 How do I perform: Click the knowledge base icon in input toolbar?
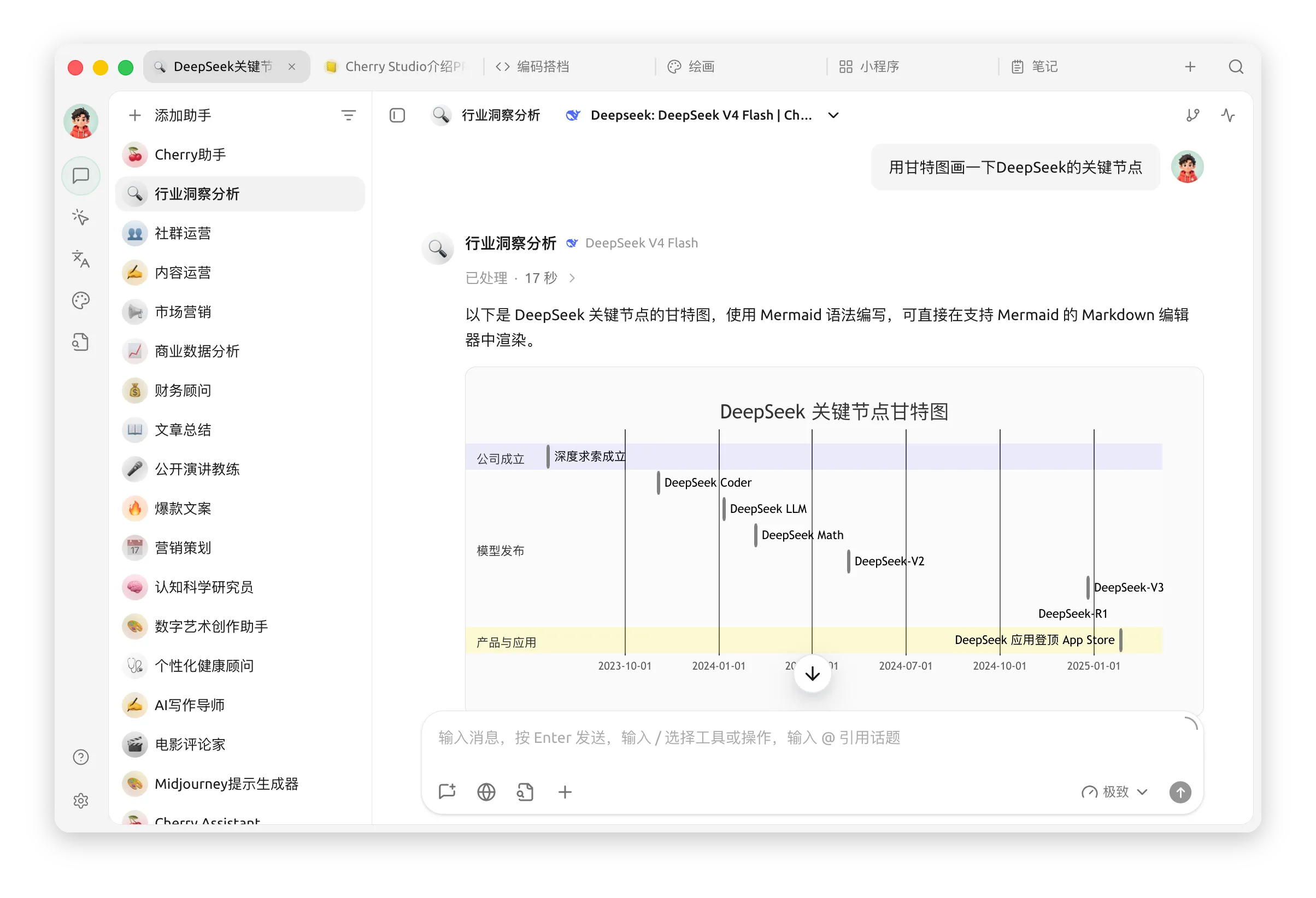526,791
